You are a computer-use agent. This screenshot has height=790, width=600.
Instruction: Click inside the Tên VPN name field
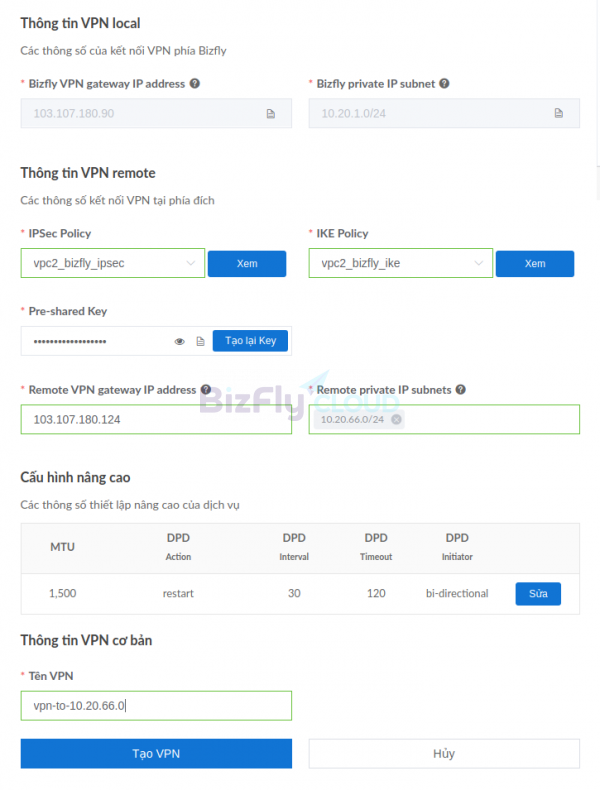tap(156, 705)
